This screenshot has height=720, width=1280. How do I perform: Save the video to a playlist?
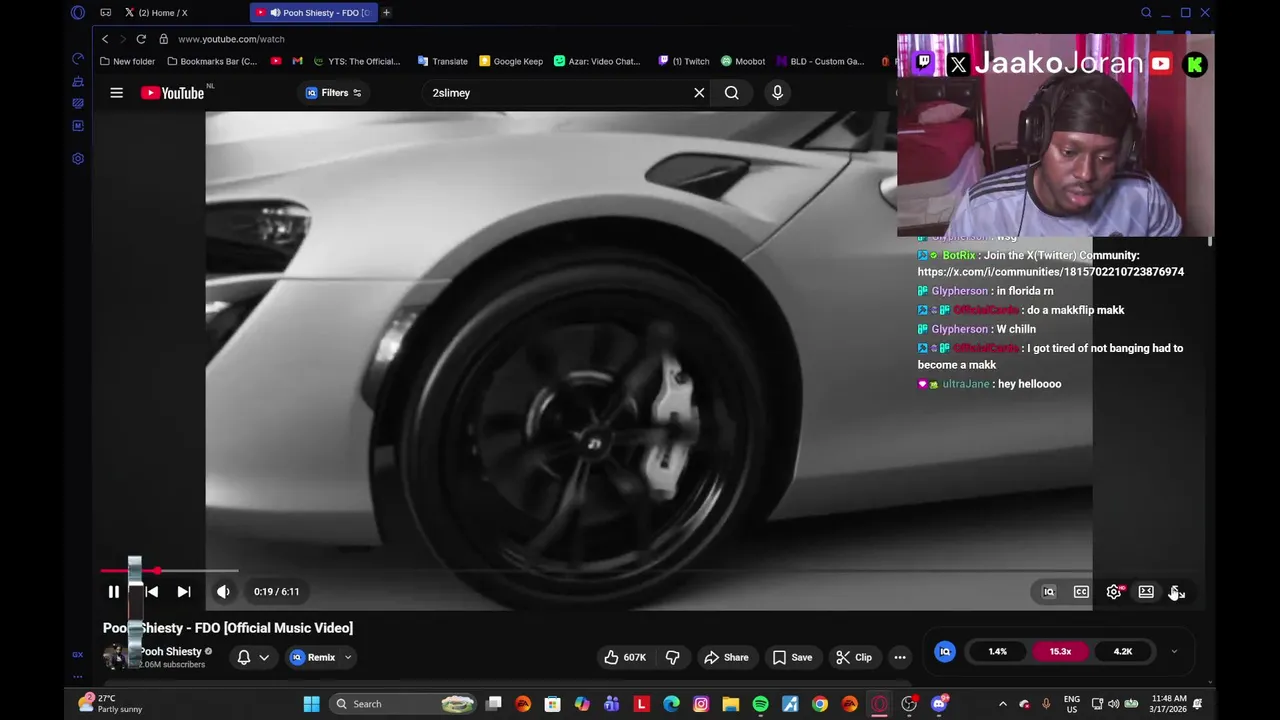(792, 657)
